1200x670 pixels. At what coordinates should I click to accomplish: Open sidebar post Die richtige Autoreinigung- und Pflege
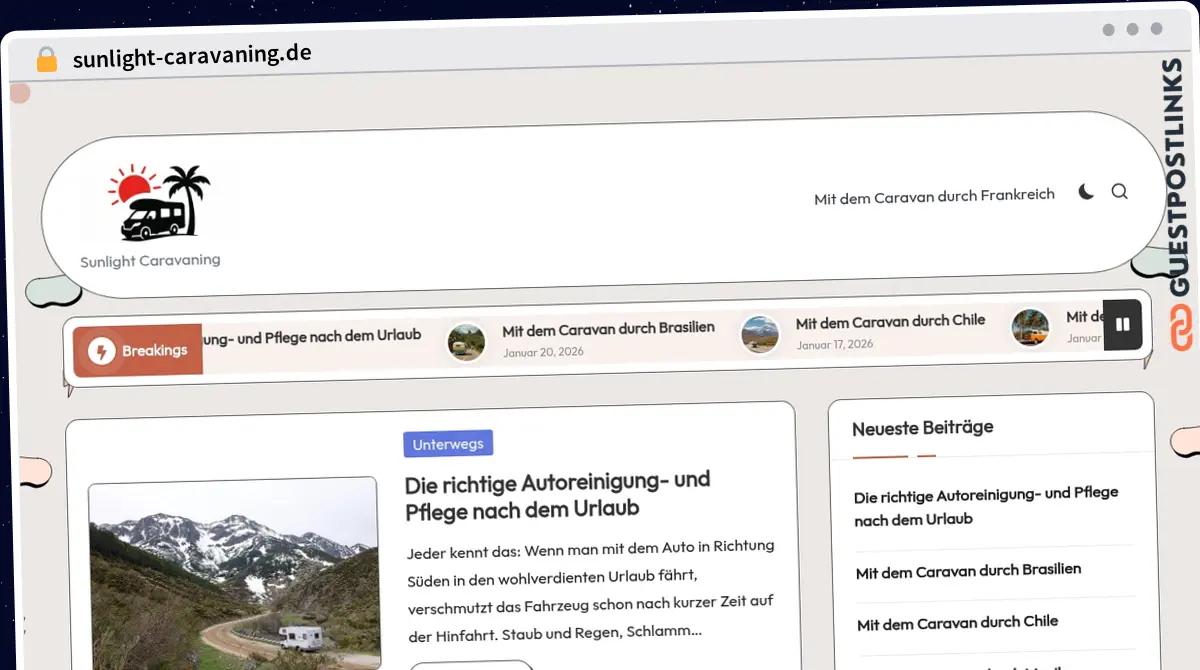[986, 506]
